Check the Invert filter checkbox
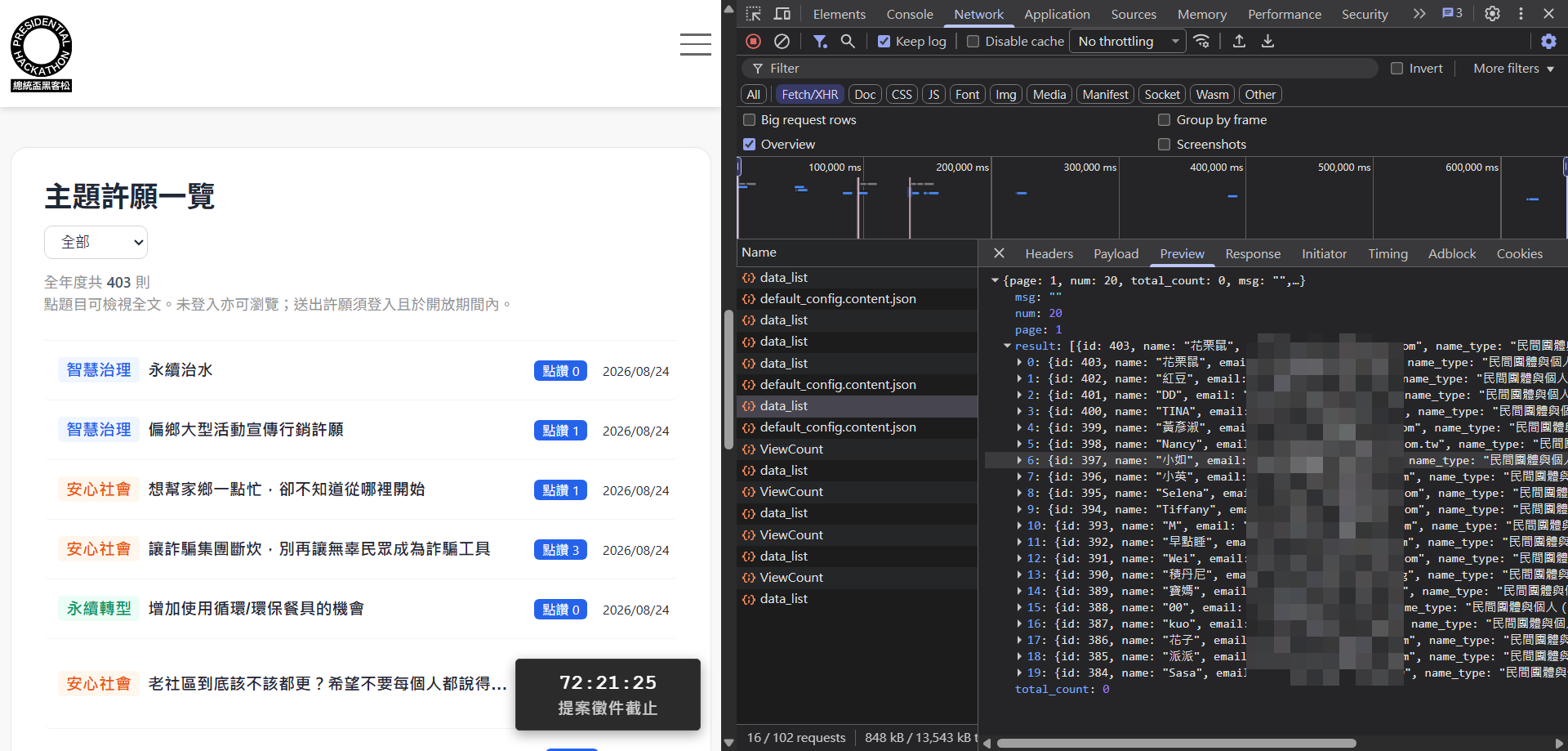This screenshot has width=1568, height=751. click(x=1397, y=69)
